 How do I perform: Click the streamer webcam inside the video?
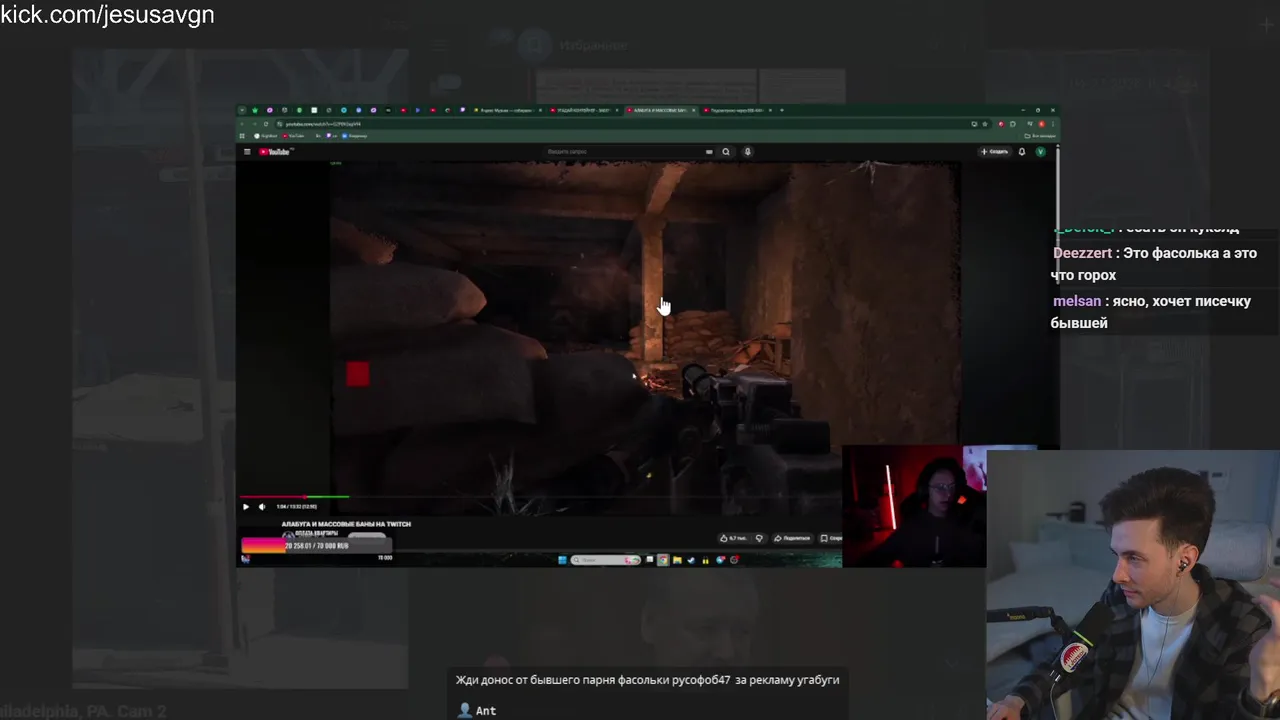pos(914,506)
